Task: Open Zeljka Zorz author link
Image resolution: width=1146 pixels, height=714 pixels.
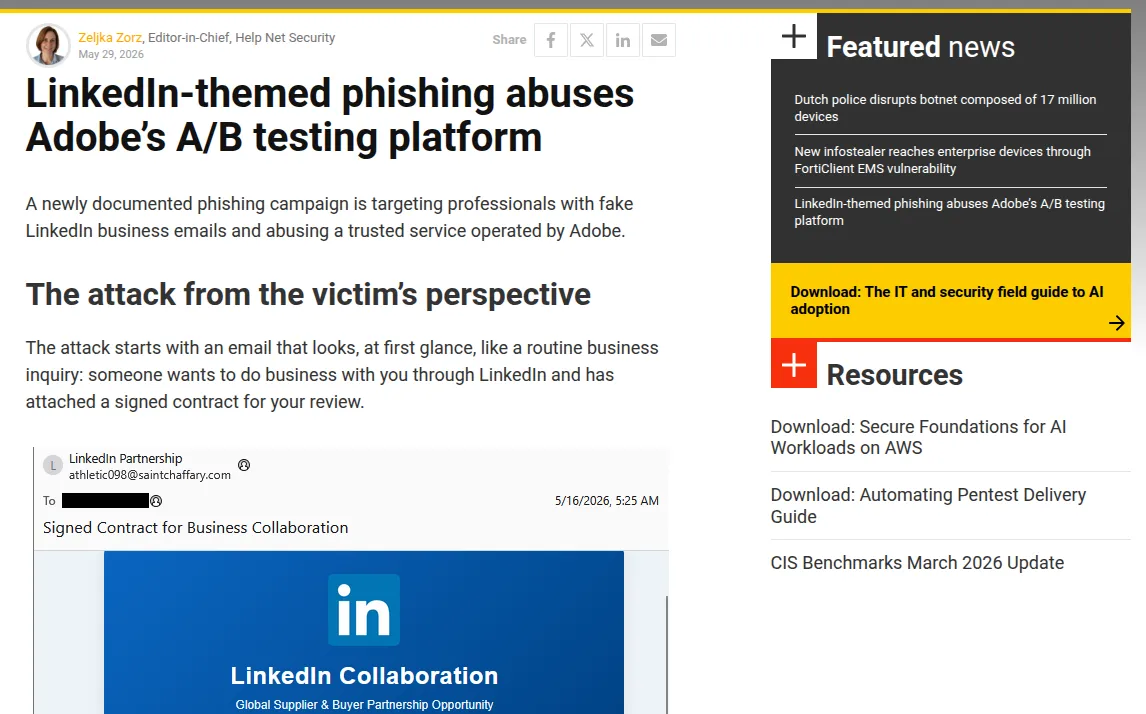Action: pyautogui.click(x=110, y=37)
